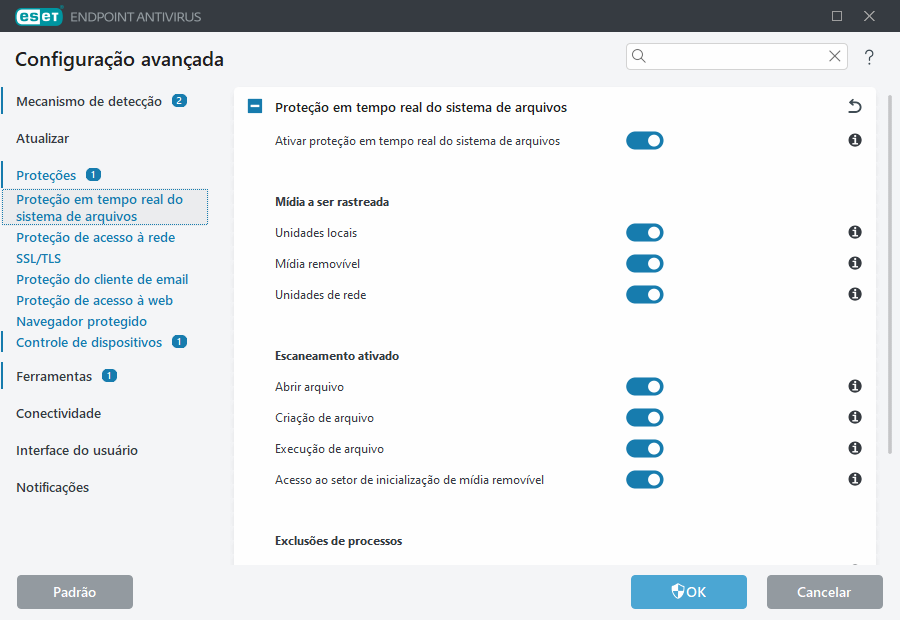Select Controle de dispositivos in the sidebar
Image resolution: width=900 pixels, height=620 pixels.
tap(90, 341)
